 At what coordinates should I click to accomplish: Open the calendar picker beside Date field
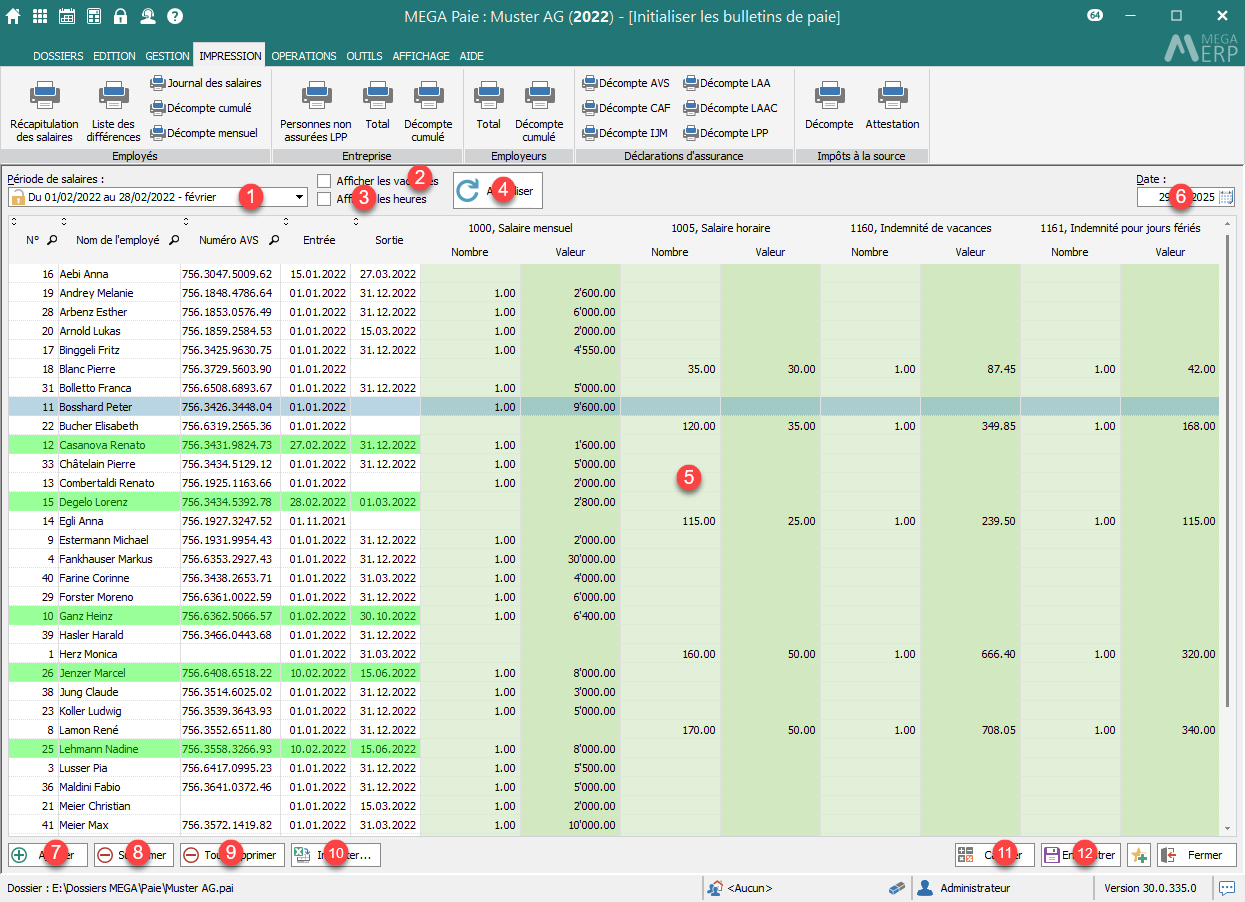pyautogui.click(x=1226, y=197)
